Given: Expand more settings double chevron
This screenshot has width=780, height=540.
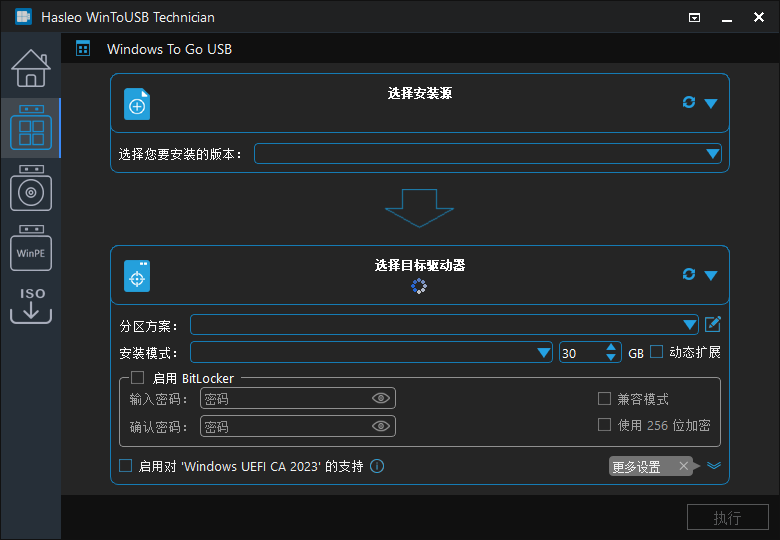Looking at the screenshot, I should (x=714, y=466).
